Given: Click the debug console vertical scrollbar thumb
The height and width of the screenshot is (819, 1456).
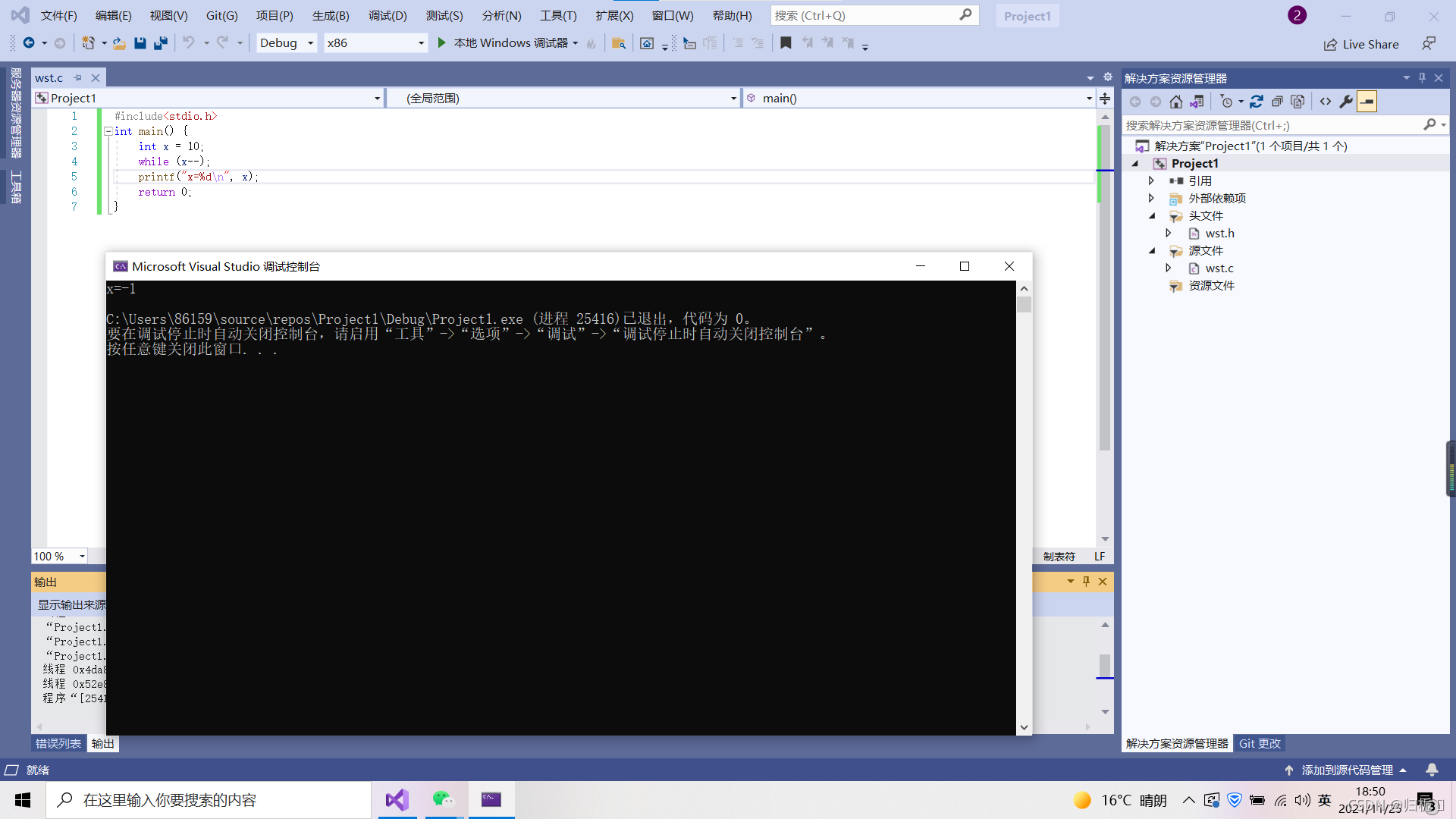Looking at the screenshot, I should pos(1024,304).
